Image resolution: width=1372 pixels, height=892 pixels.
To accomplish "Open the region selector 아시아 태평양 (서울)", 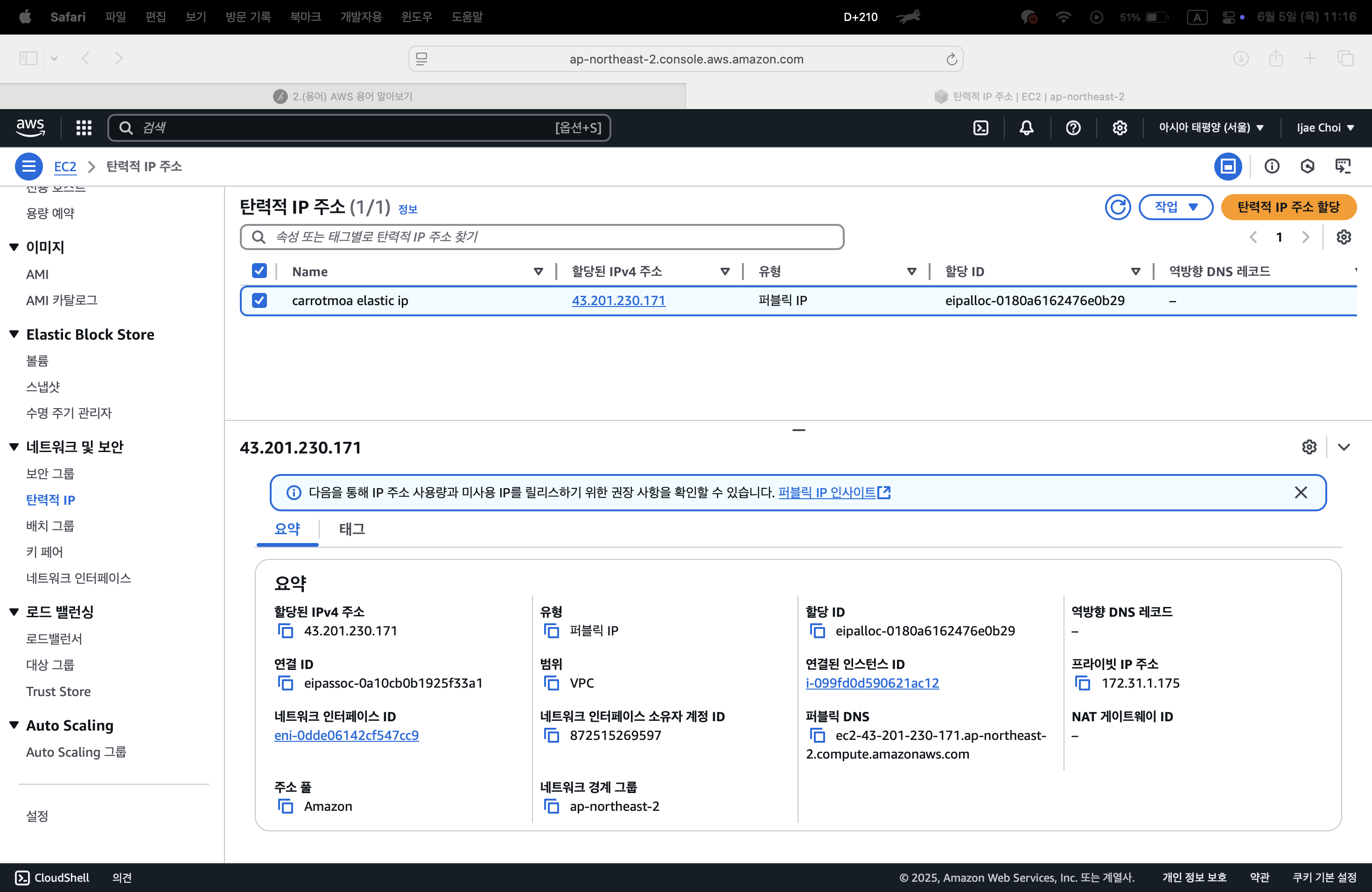I will coord(1211,127).
